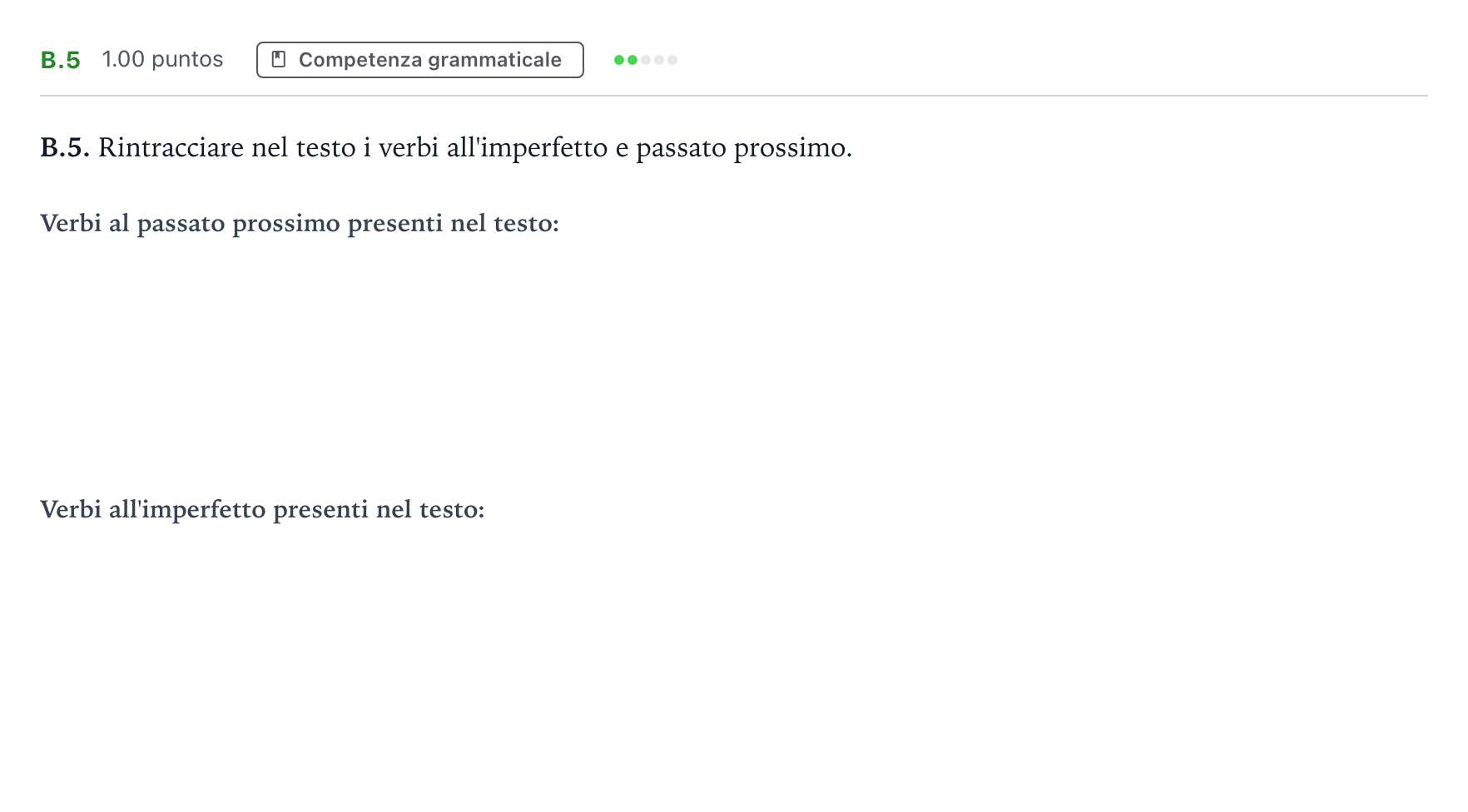Click the book icon in the Competenza grammaticale tag
The height and width of the screenshot is (812, 1468).
279,59
